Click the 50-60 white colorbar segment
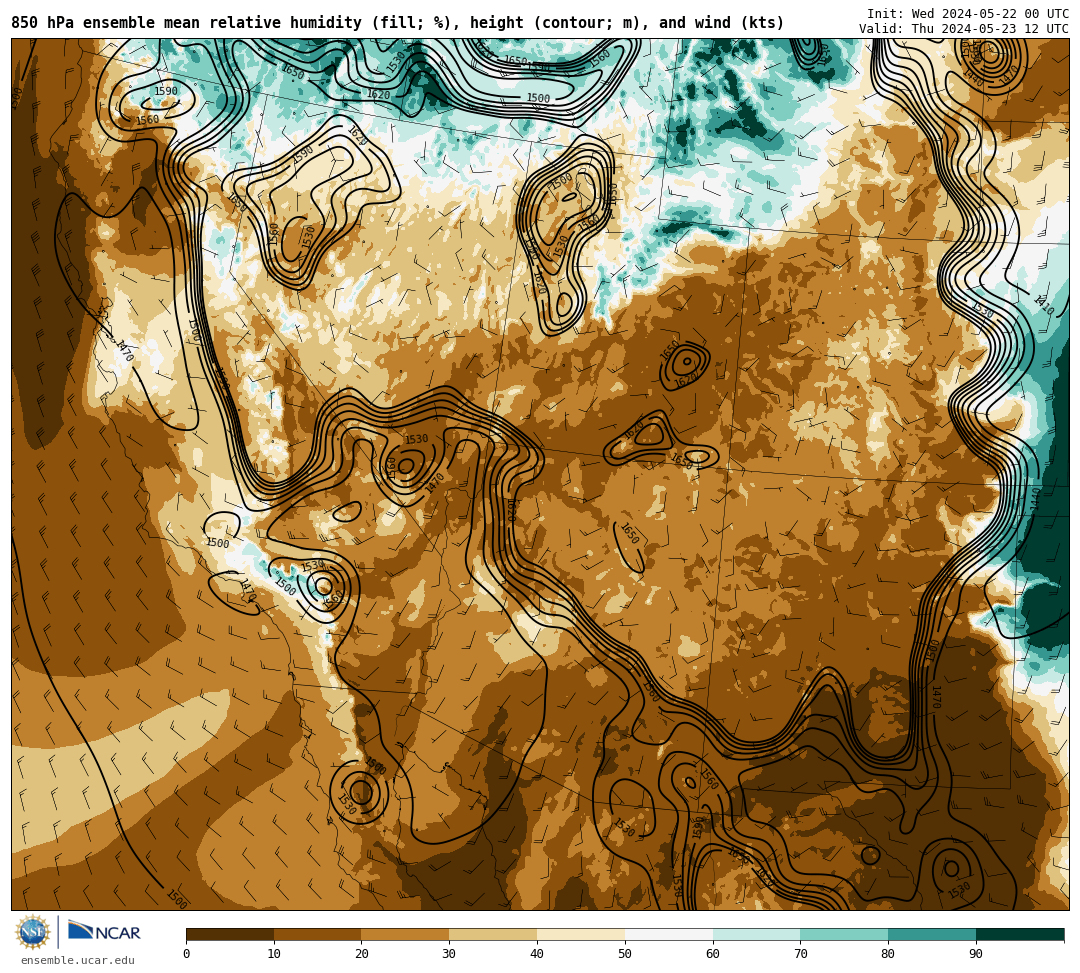 pyautogui.click(x=669, y=934)
